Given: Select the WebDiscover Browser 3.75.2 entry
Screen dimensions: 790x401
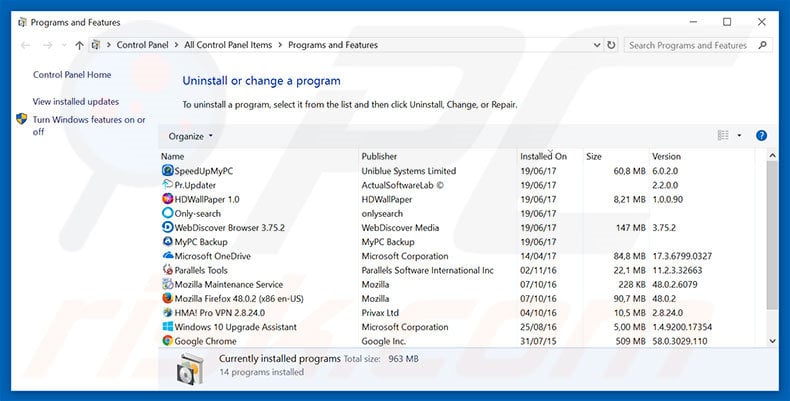Looking at the screenshot, I should 230,227.
